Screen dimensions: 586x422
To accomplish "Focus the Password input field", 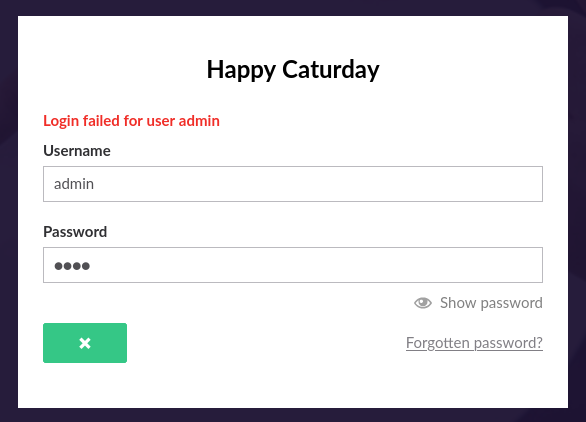I will pyautogui.click(x=293, y=265).
